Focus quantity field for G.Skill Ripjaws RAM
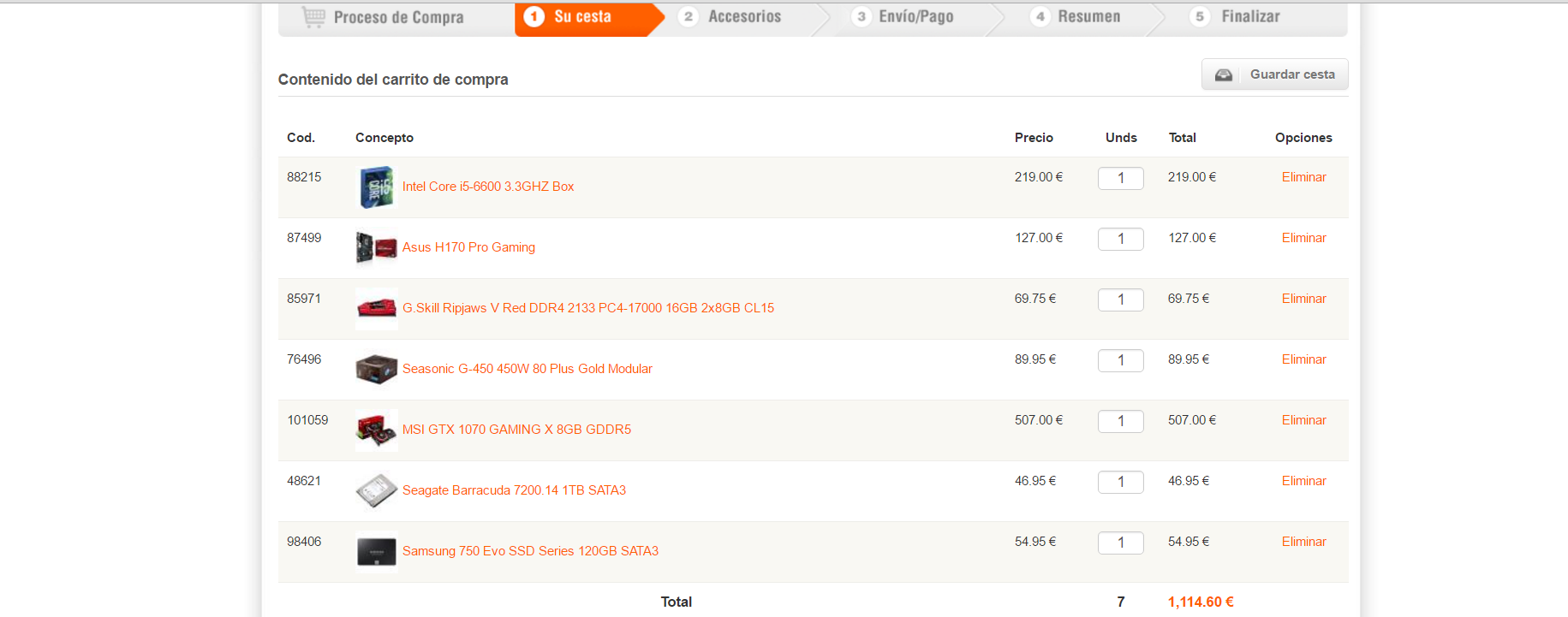 point(1121,300)
